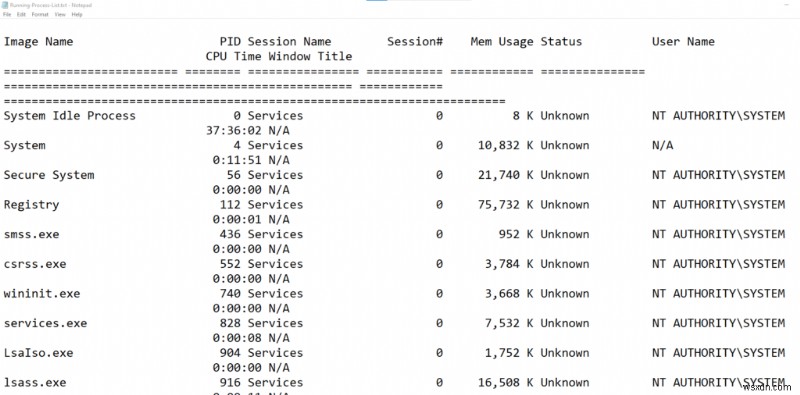This screenshot has width=800, height=395.
Task: Click the '0:00:08' CPU time value
Action: [237, 338]
